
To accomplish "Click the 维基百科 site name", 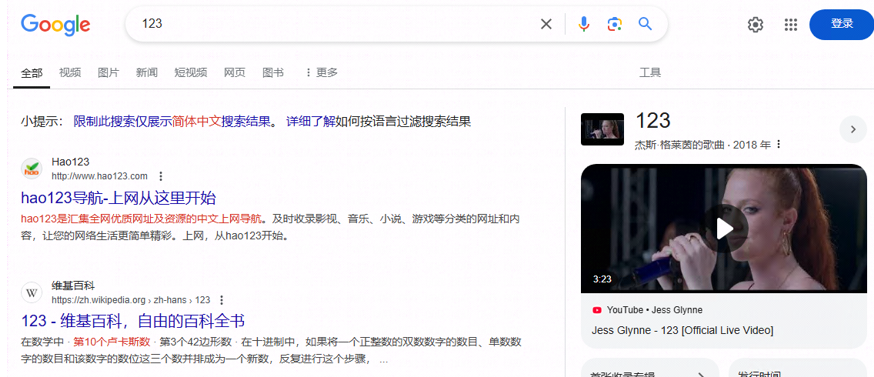I will [73, 286].
